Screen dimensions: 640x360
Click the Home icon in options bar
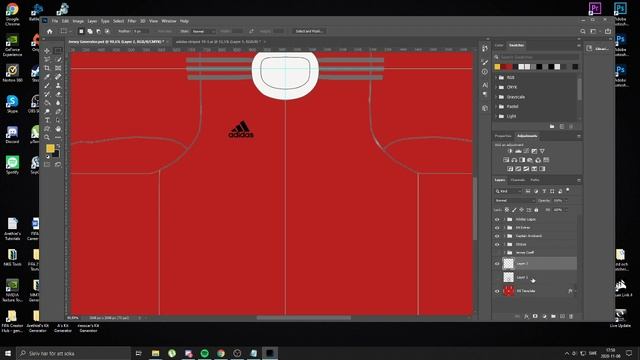pyautogui.click(x=50, y=31)
